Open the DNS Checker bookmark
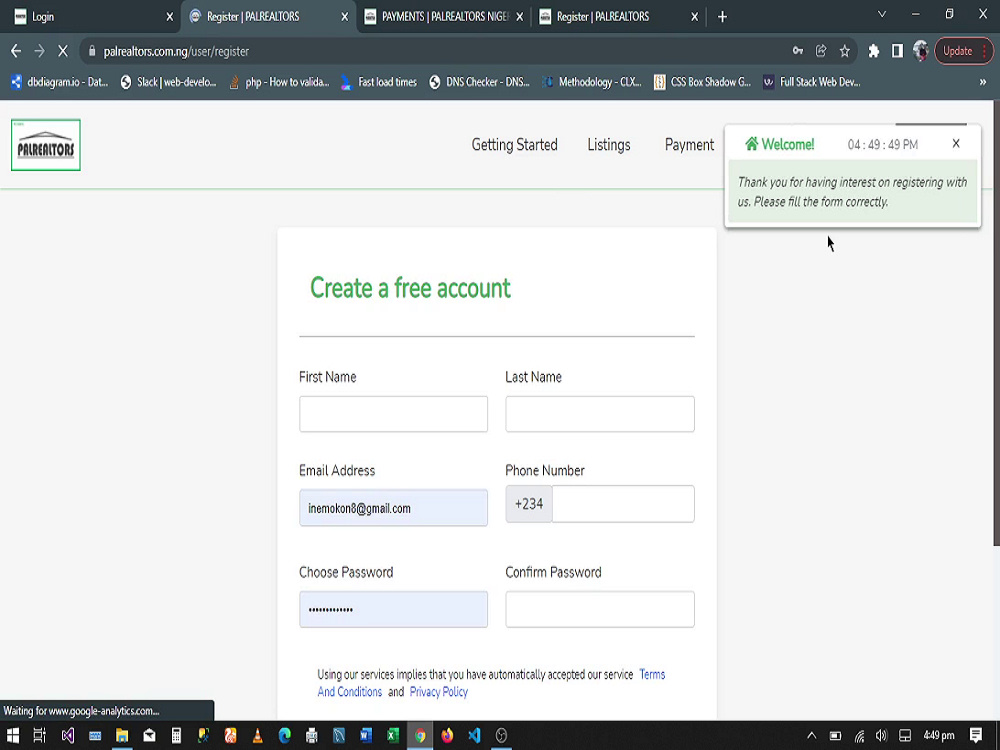 [480, 82]
